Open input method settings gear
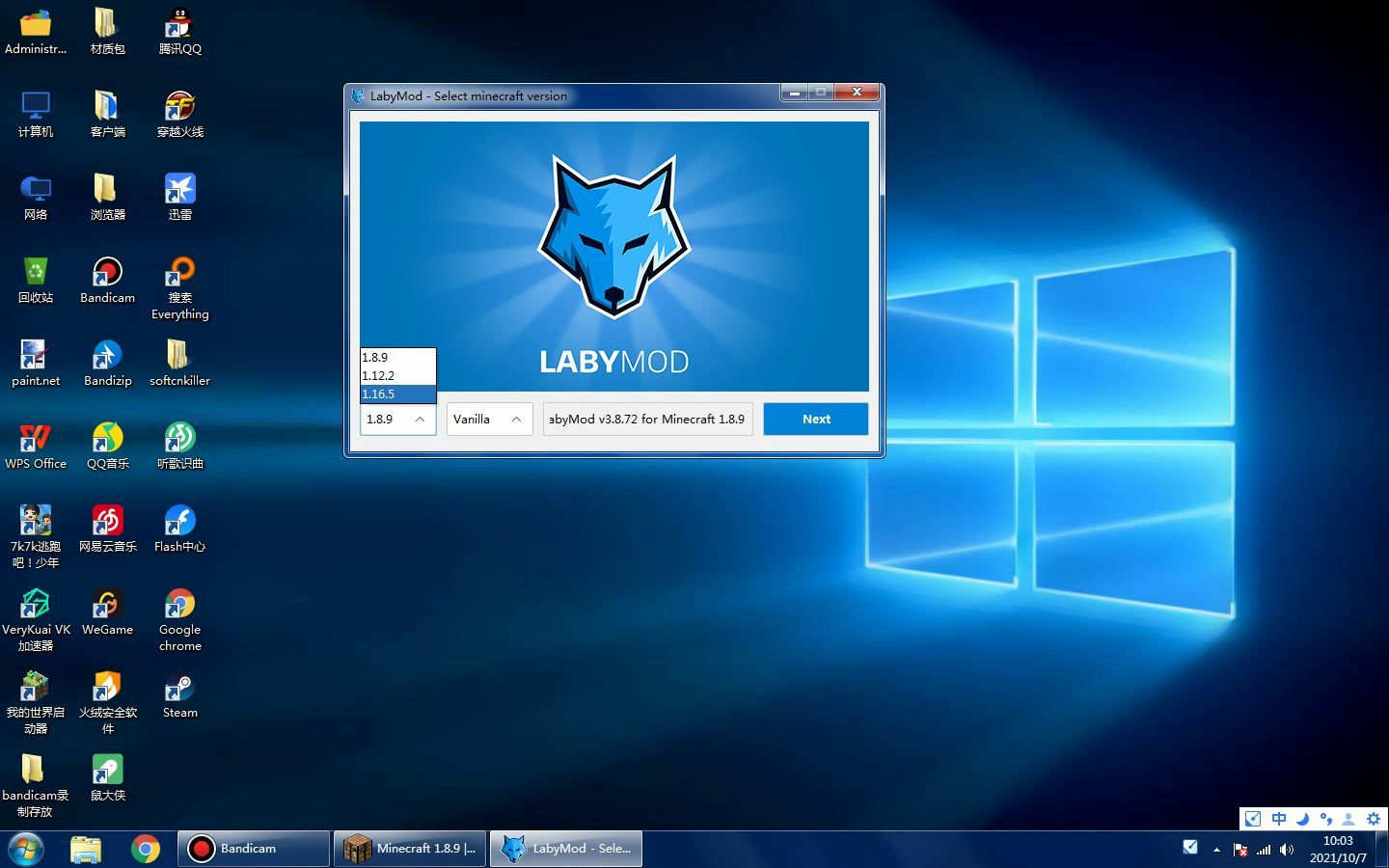Viewport: 1389px width, 868px height. [1374, 819]
